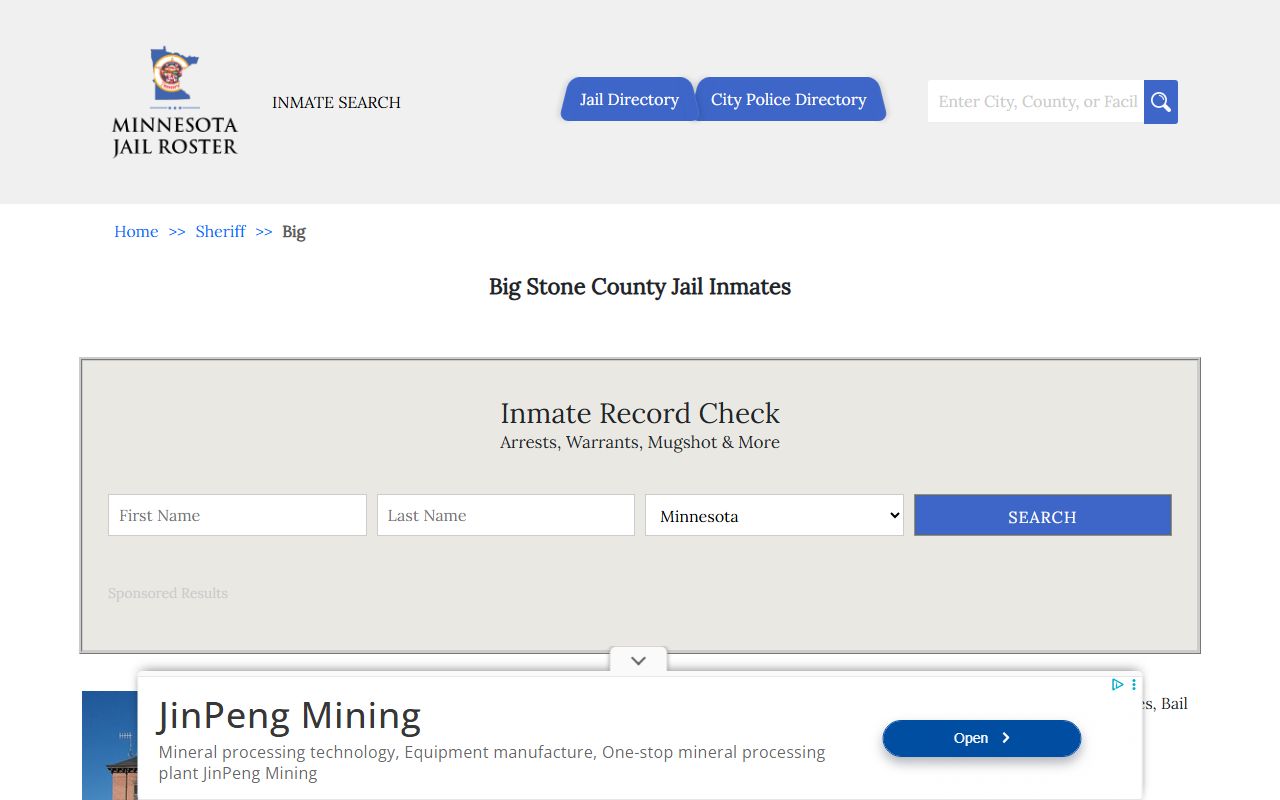Go to Sheriff breadcrumb link
1280x800 pixels.
(x=220, y=231)
